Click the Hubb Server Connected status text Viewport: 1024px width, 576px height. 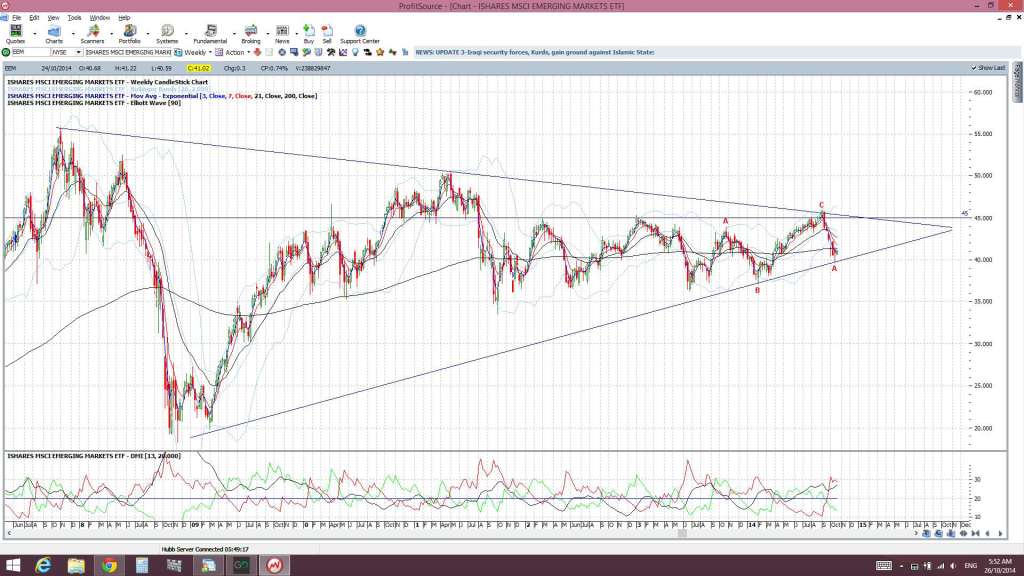click(x=205, y=549)
